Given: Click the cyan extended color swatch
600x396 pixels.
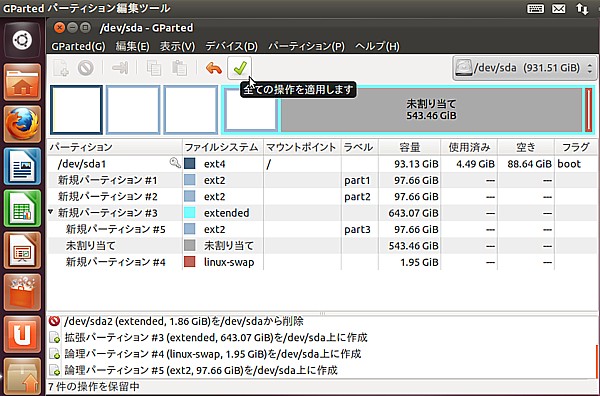Looking at the screenshot, I should click(189, 212).
